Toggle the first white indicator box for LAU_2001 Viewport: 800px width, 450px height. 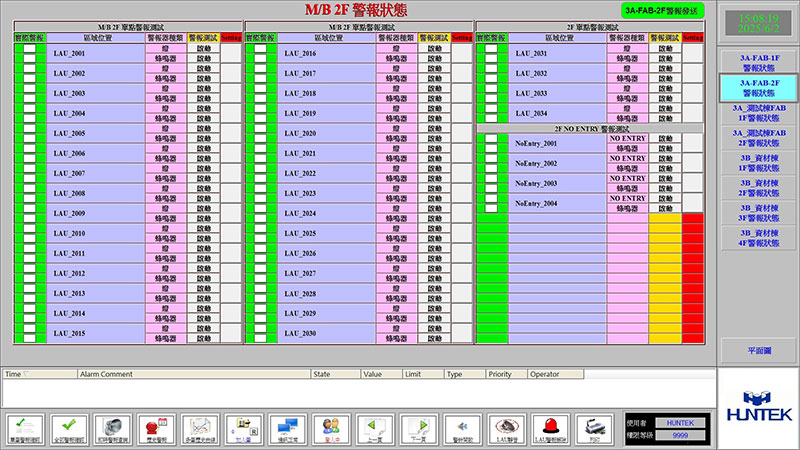point(29,49)
